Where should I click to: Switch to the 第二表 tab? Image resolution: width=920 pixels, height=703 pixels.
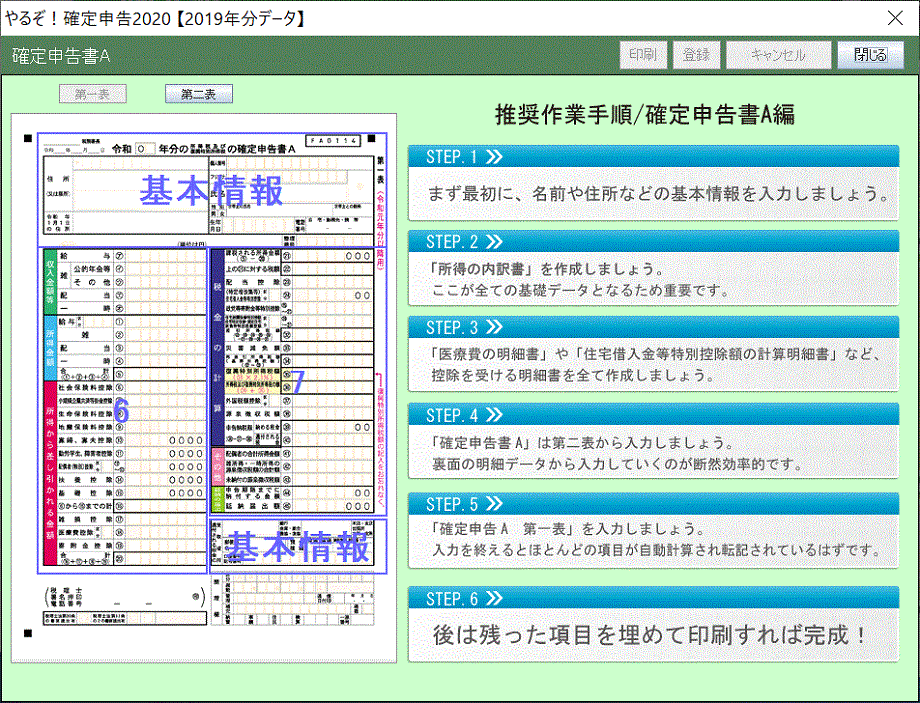[198, 94]
